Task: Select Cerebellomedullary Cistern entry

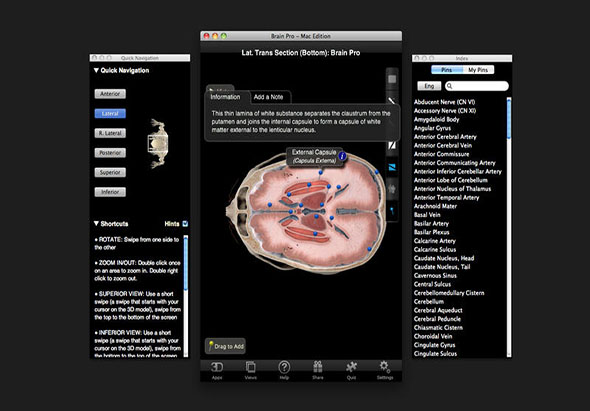Action: pos(449,293)
